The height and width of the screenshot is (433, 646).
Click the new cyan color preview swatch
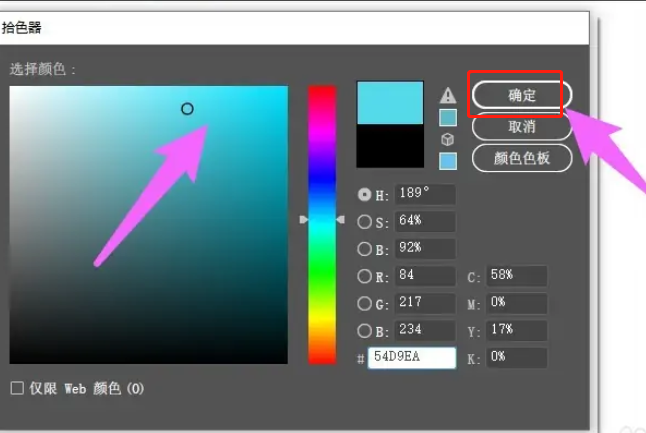(393, 103)
